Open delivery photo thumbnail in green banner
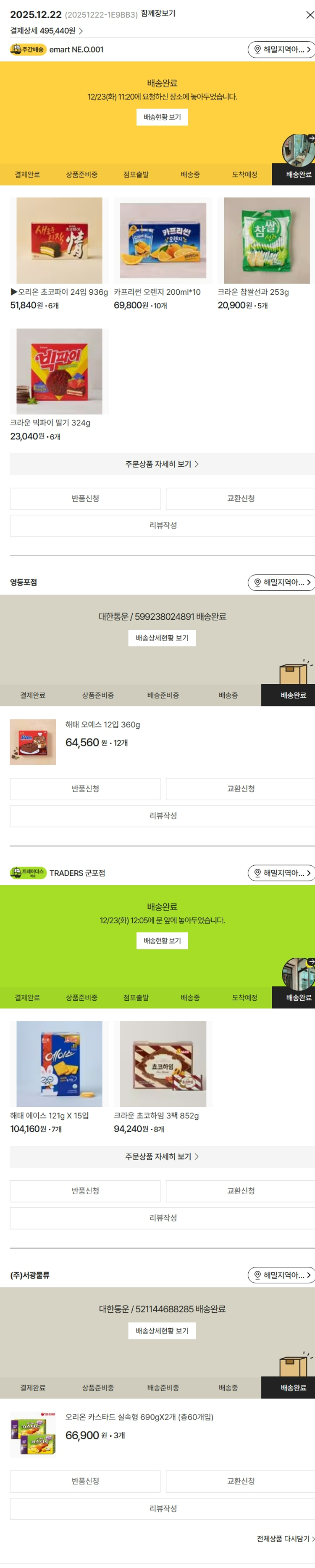 pos(298,972)
